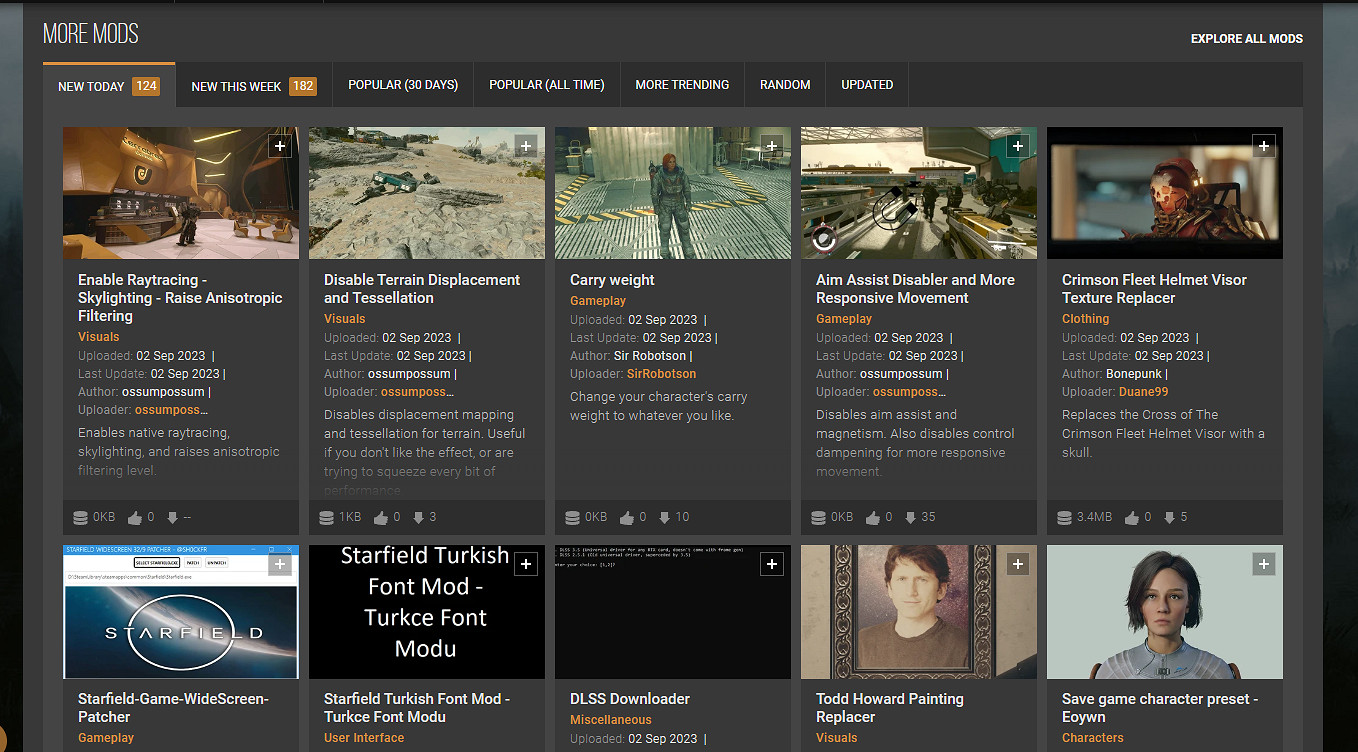
Task: Click plus icon on Crimson Fleet Helmet thumbnail
Action: point(1264,146)
